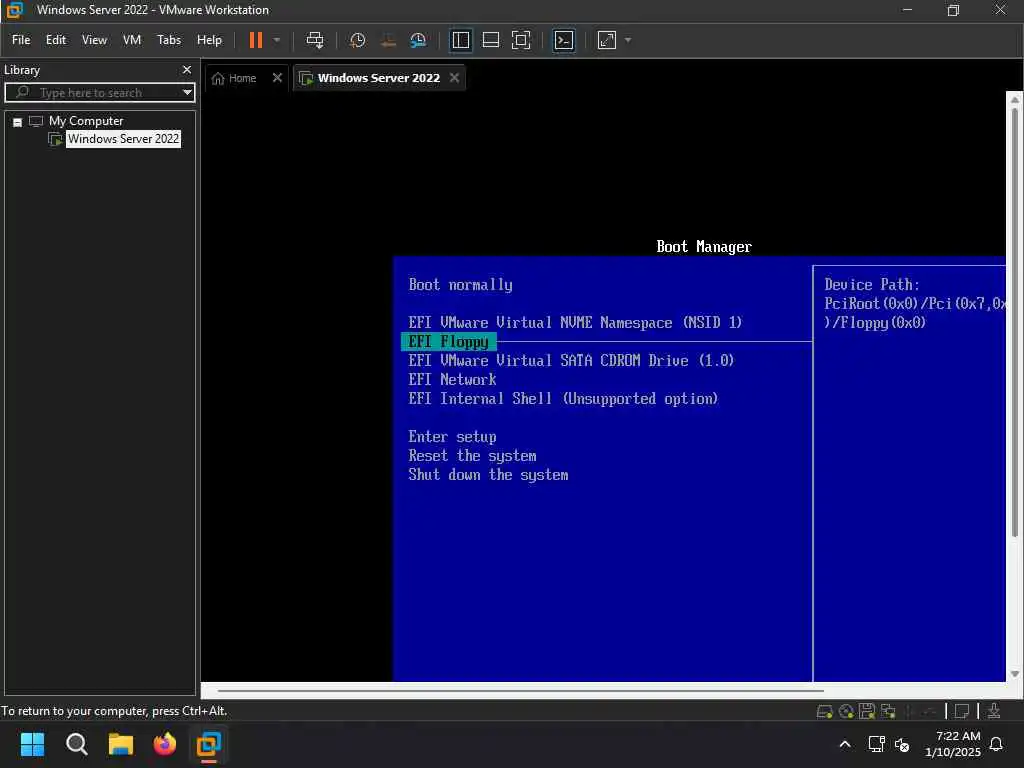Select Boot normally in Boot Manager

[460, 285]
